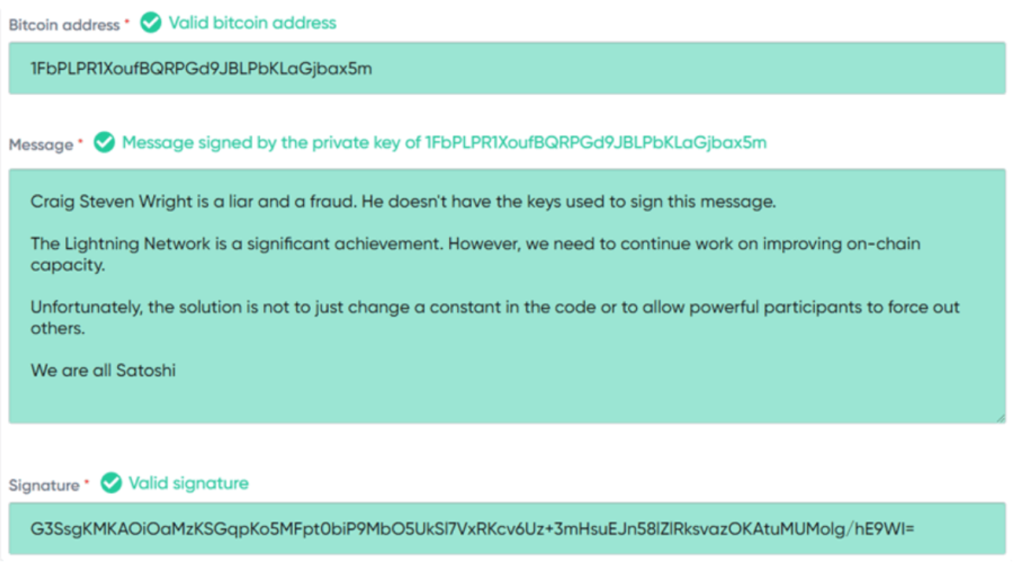Click the green checkmark beside Valid bitcoin address
1024x578 pixels.
tap(151, 23)
